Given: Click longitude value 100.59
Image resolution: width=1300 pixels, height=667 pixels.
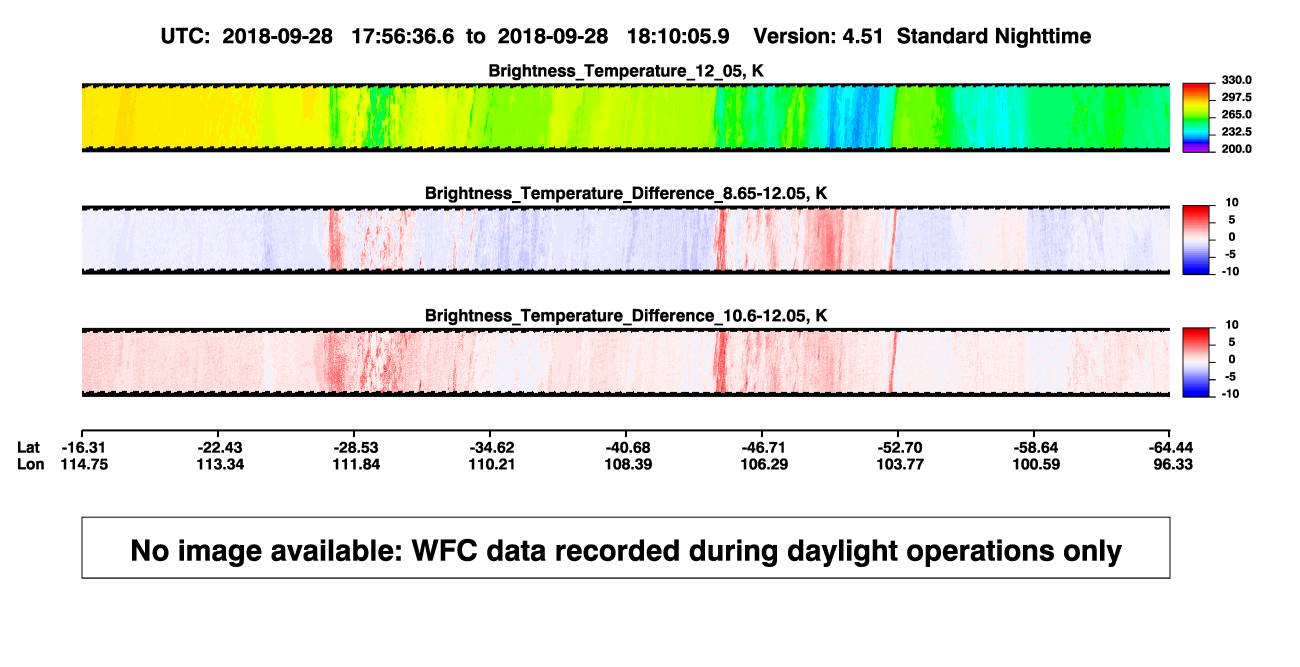Looking at the screenshot, I should 1038,464.
